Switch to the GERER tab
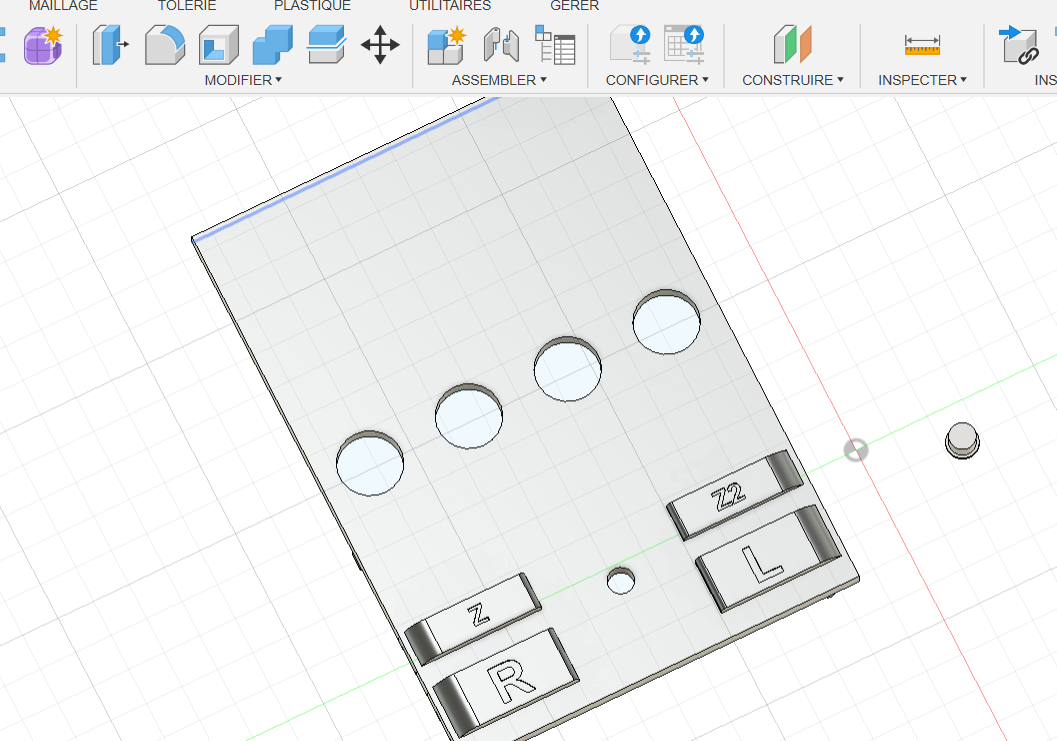The width and height of the screenshot is (1057, 741). click(574, 6)
